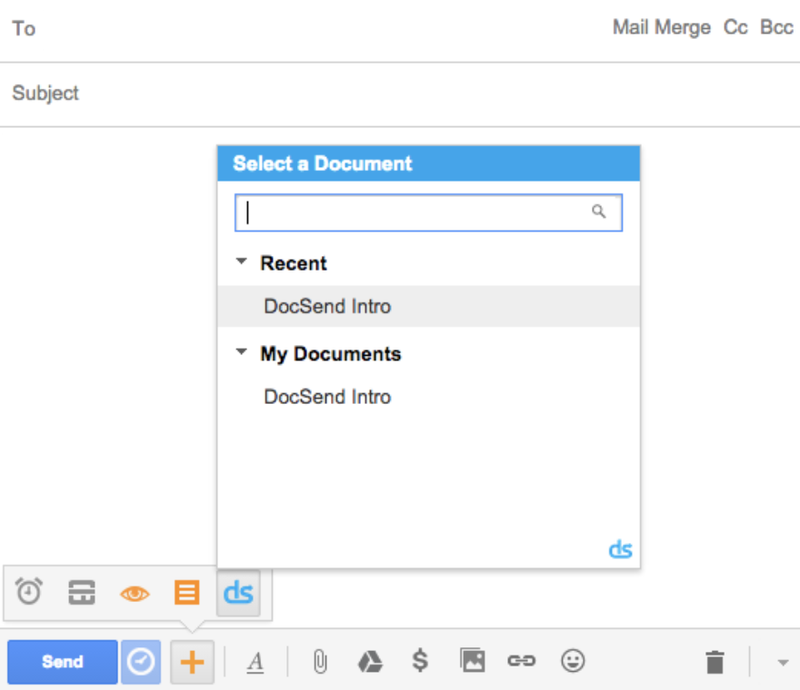Viewport: 800px width, 690px height.
Task: Collapse the My Documents section
Action: (x=241, y=352)
